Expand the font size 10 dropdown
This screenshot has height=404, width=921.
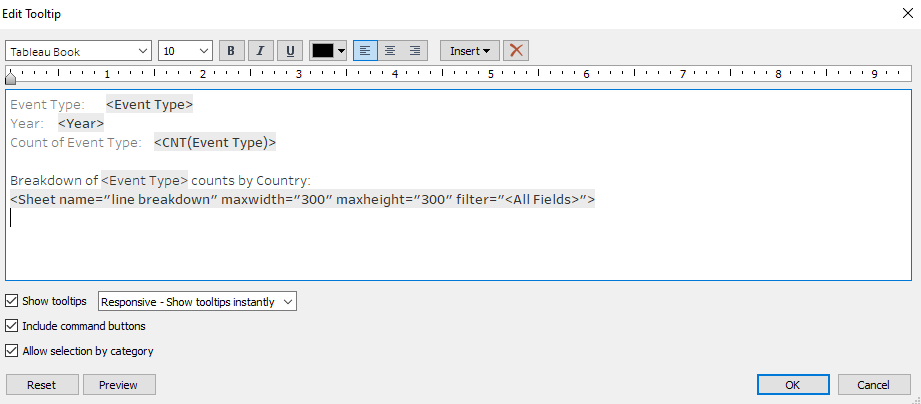pyautogui.click(x=186, y=51)
